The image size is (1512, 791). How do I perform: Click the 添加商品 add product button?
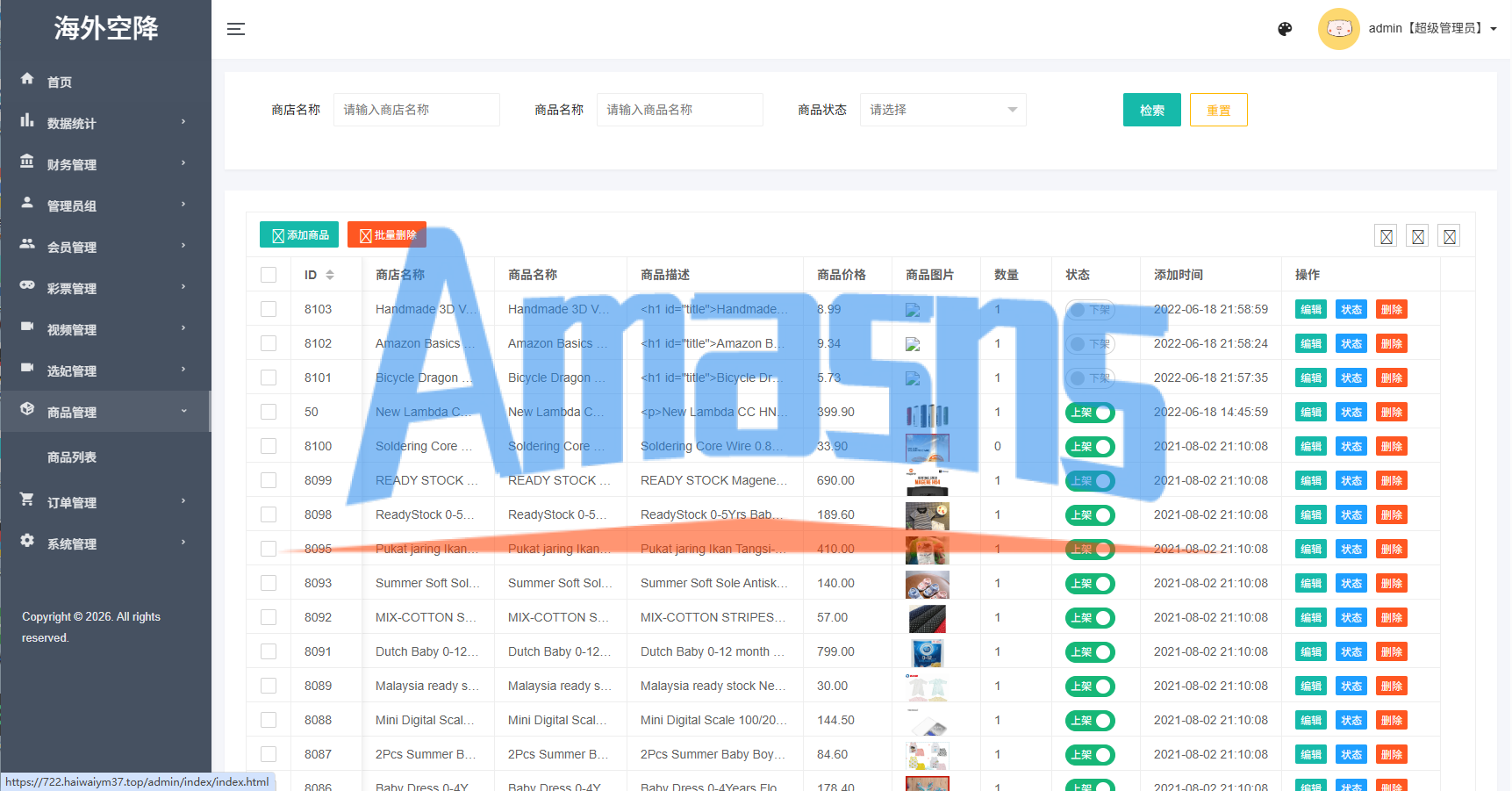point(299,234)
